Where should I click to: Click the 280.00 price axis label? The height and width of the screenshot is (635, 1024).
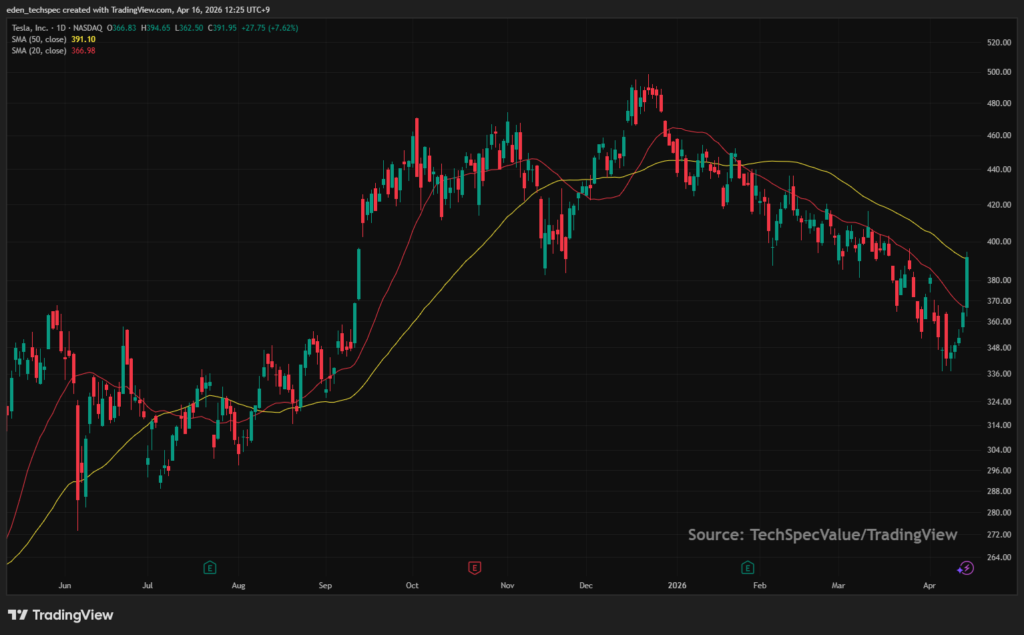coord(999,513)
